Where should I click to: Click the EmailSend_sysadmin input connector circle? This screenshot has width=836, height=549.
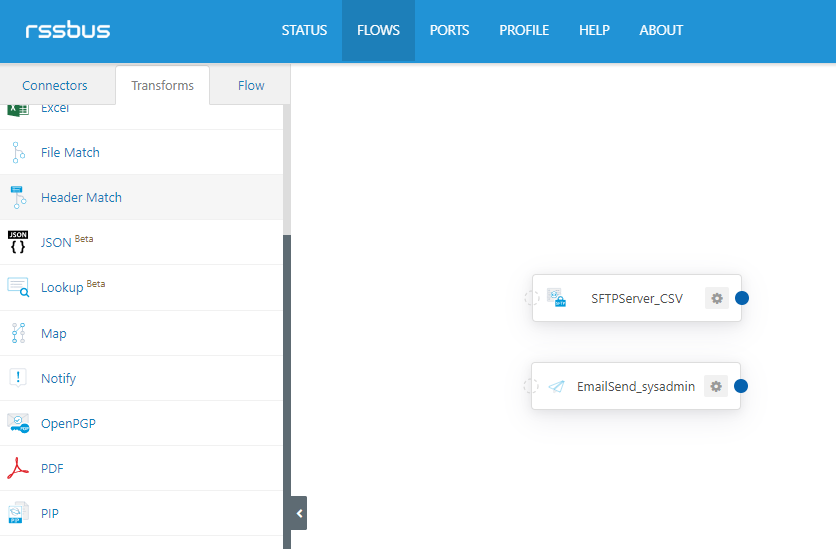[x=530, y=386]
